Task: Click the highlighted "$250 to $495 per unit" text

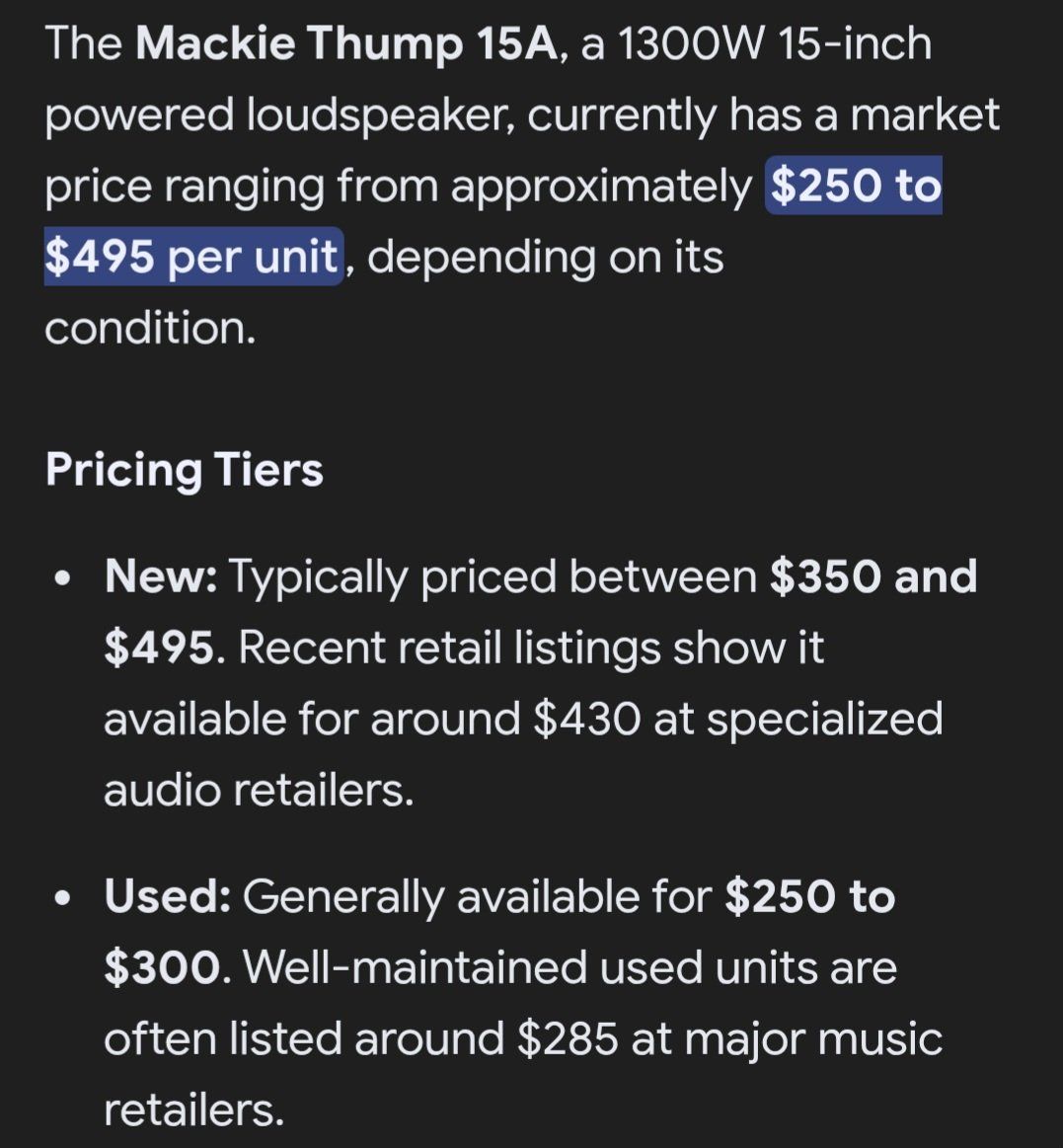Action: pyautogui.click(x=854, y=186)
